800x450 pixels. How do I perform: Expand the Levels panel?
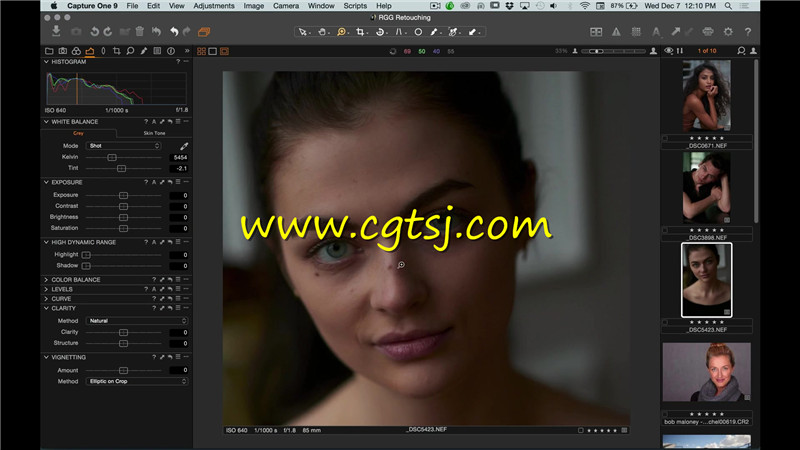[46, 289]
